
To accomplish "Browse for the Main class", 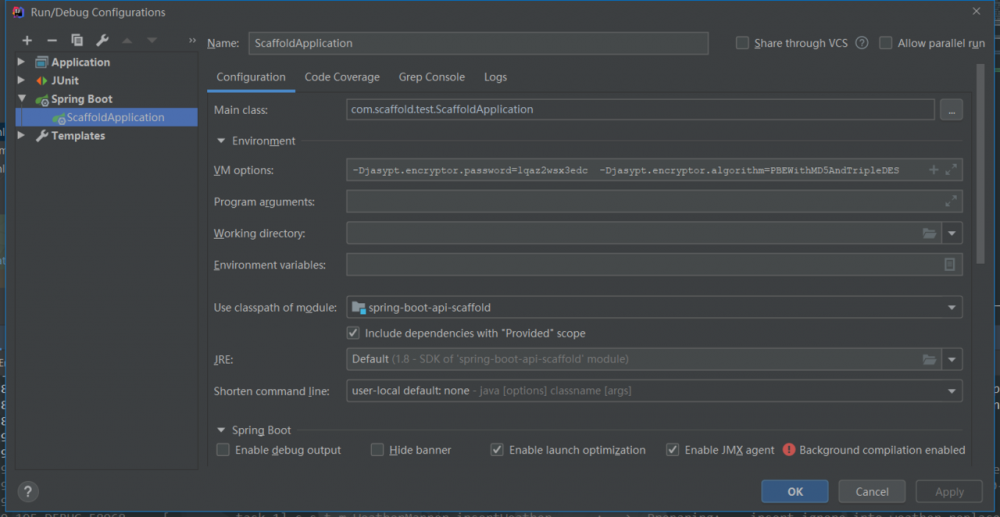I will [x=951, y=110].
